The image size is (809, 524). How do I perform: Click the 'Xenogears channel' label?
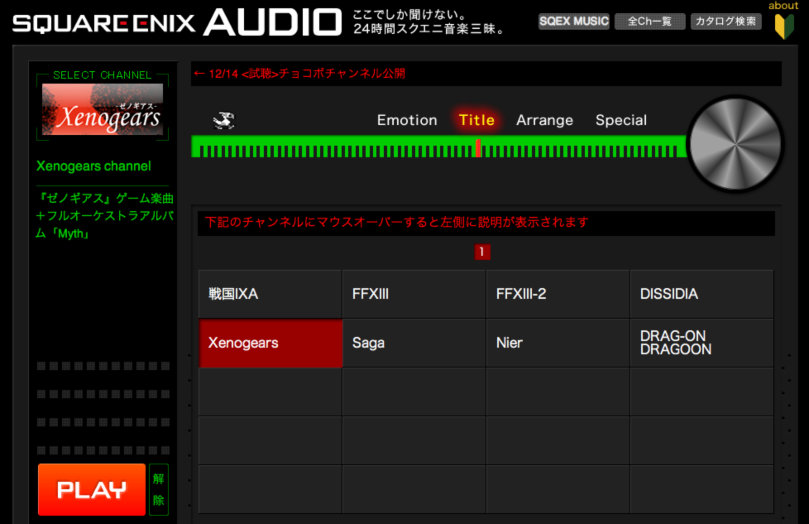coord(93,166)
